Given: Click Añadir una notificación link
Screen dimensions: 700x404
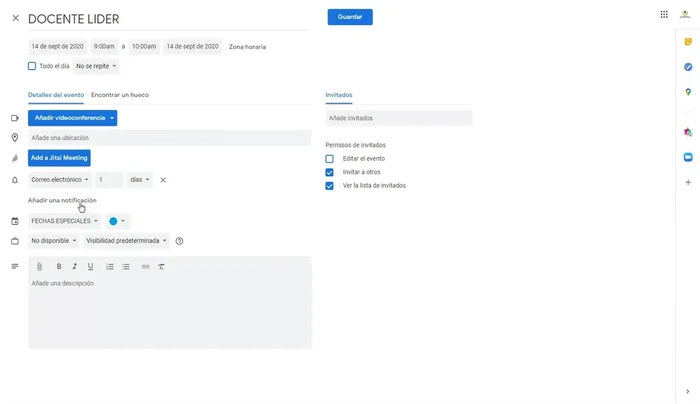Looking at the screenshot, I should 62,200.
